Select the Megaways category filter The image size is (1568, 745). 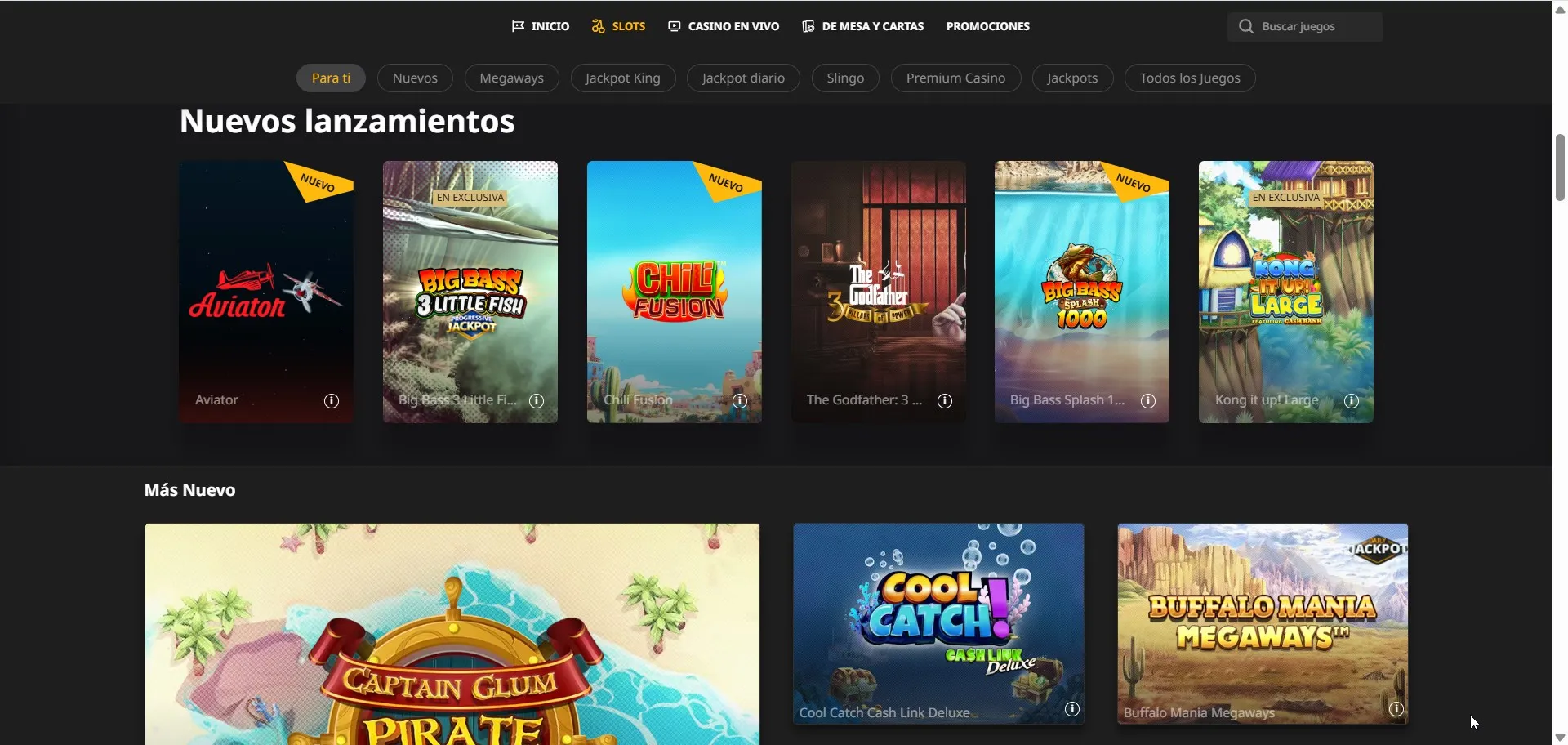(x=511, y=78)
